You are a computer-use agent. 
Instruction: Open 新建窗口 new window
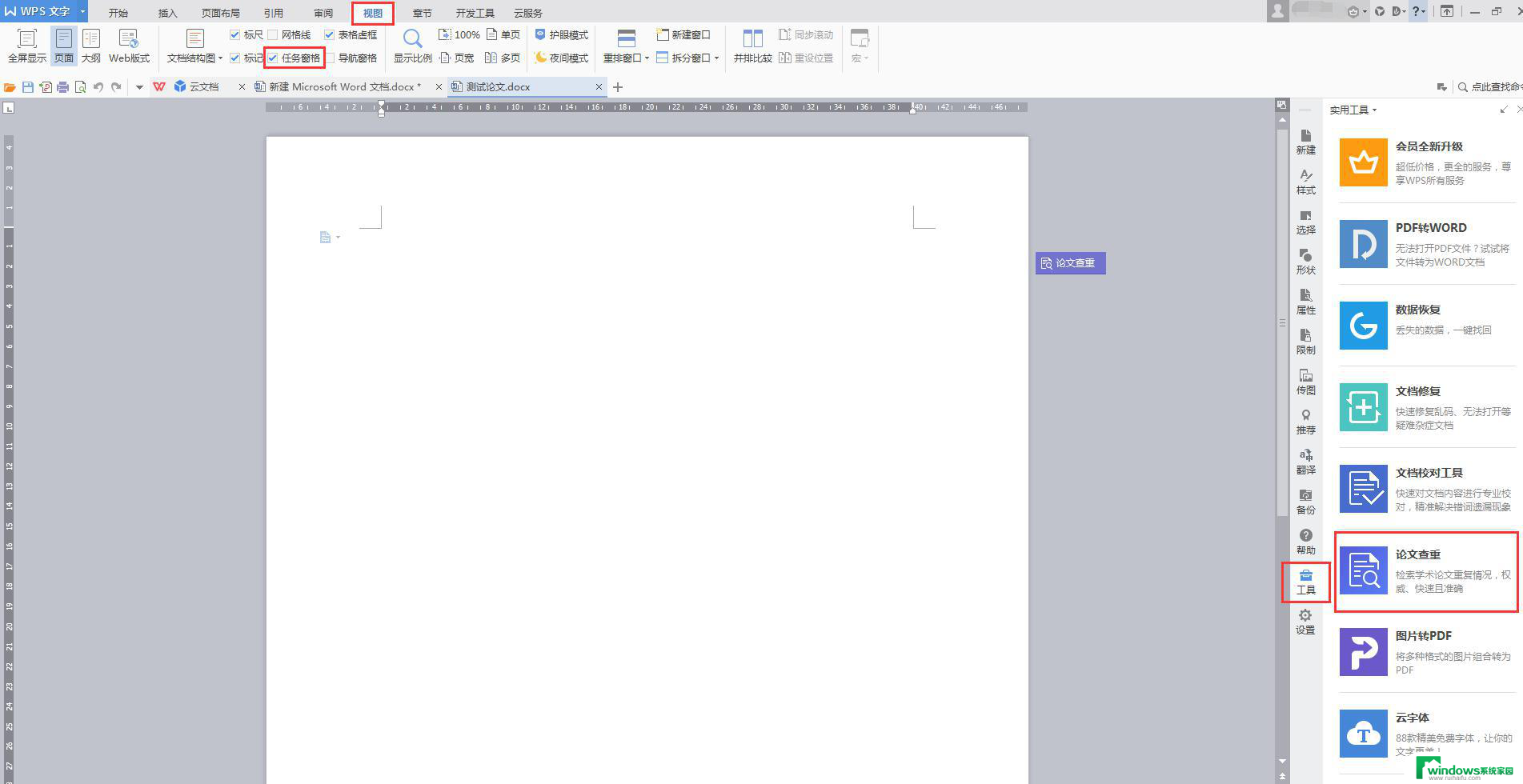pos(683,35)
